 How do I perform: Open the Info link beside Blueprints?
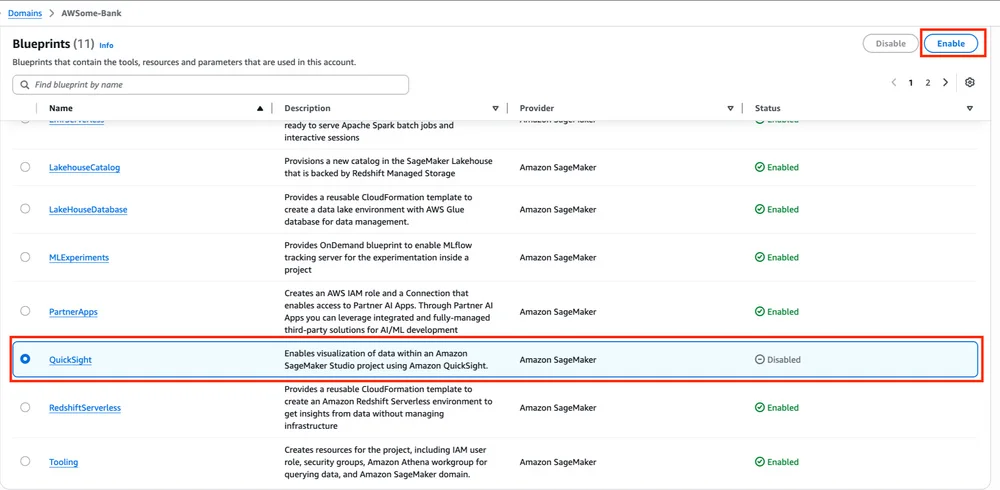pos(107,45)
